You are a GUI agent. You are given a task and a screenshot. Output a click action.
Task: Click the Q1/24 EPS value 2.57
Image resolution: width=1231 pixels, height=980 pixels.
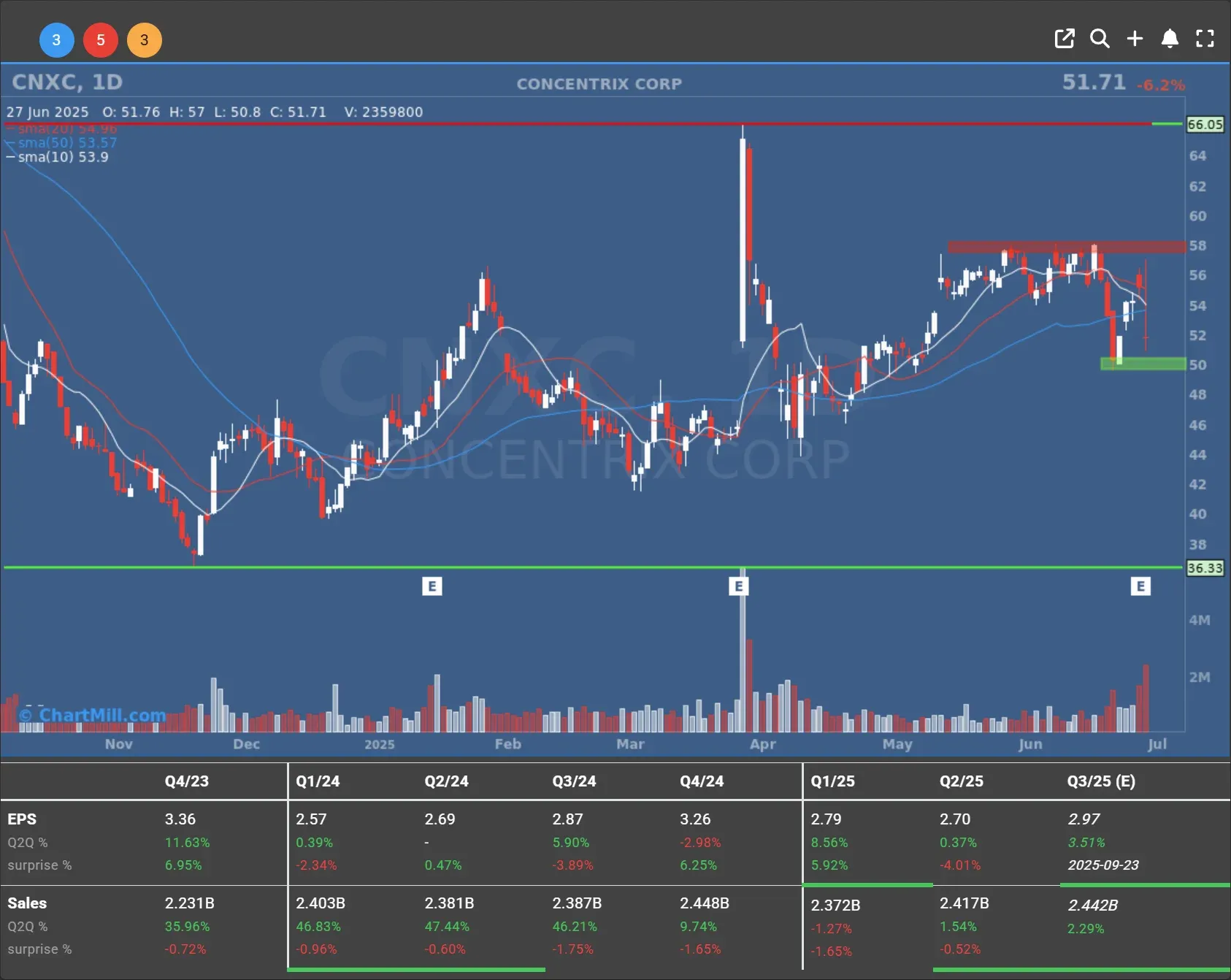(x=311, y=819)
